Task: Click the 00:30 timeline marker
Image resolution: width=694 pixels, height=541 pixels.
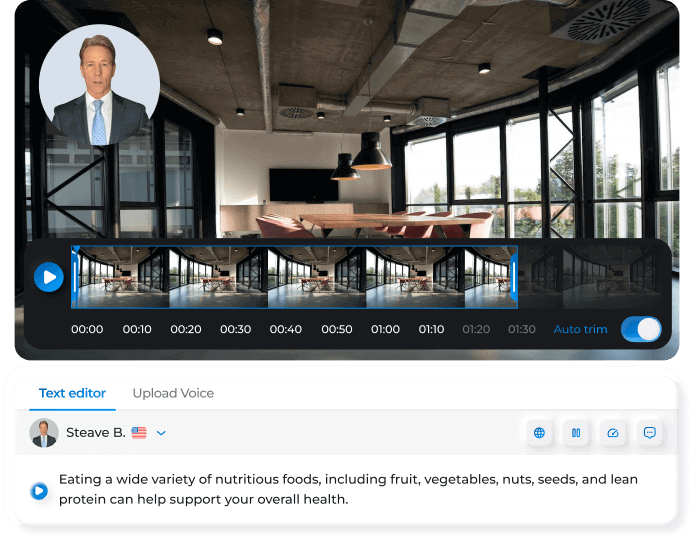Action: (x=235, y=329)
